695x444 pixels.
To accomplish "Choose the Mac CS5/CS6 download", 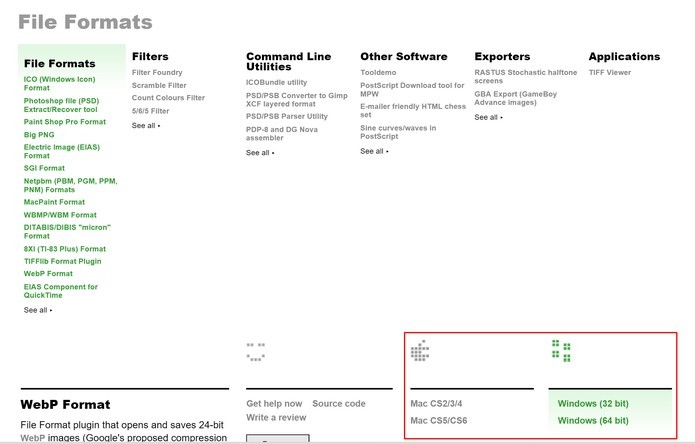I will [439, 421].
